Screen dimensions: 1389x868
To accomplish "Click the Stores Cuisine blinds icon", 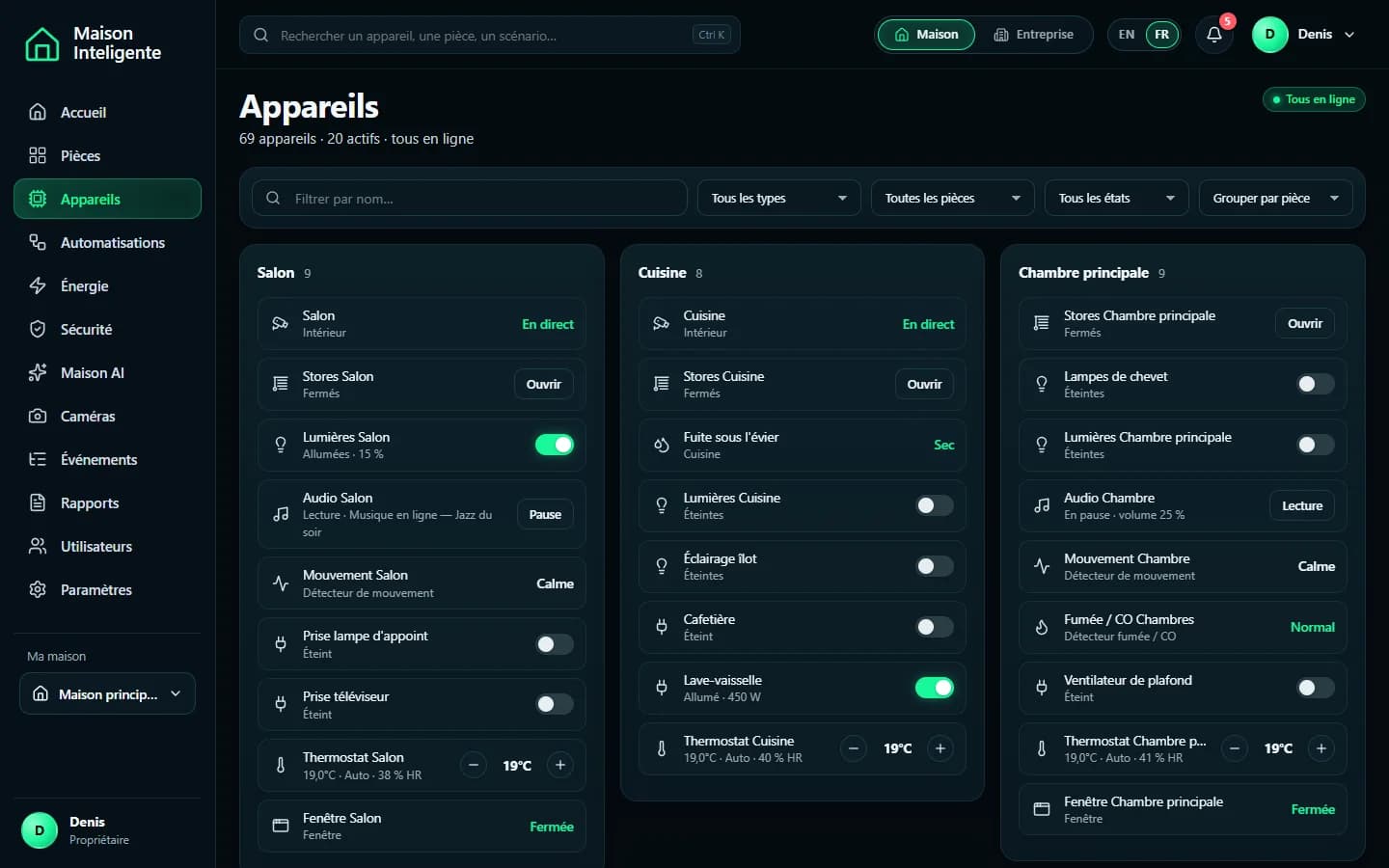I will pyautogui.click(x=662, y=384).
